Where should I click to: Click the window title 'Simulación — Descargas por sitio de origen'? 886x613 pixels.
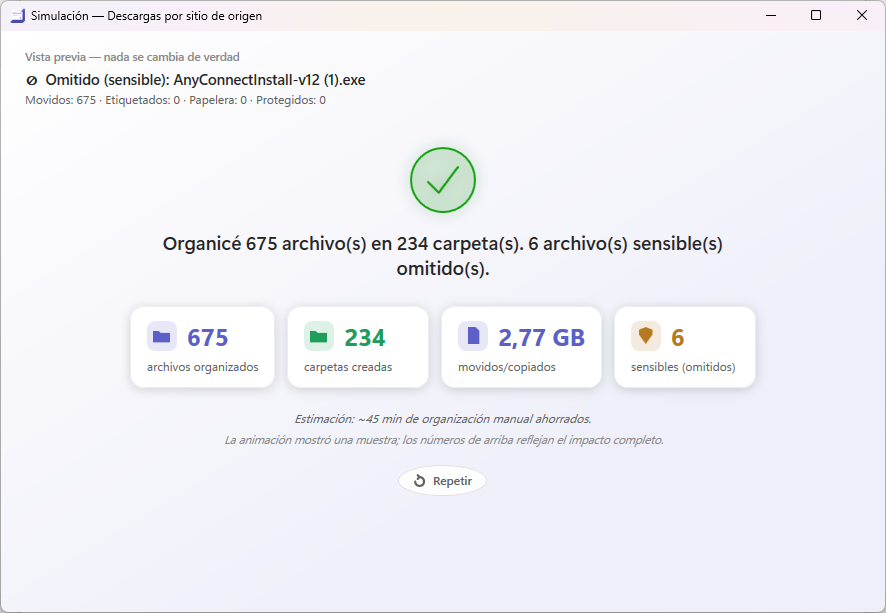coord(146,16)
